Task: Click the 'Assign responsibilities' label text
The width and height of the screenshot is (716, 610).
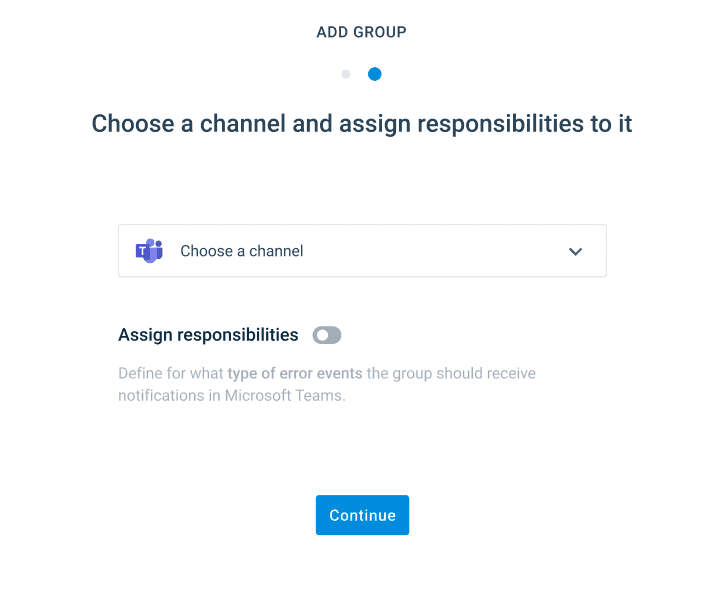Action: click(x=208, y=335)
